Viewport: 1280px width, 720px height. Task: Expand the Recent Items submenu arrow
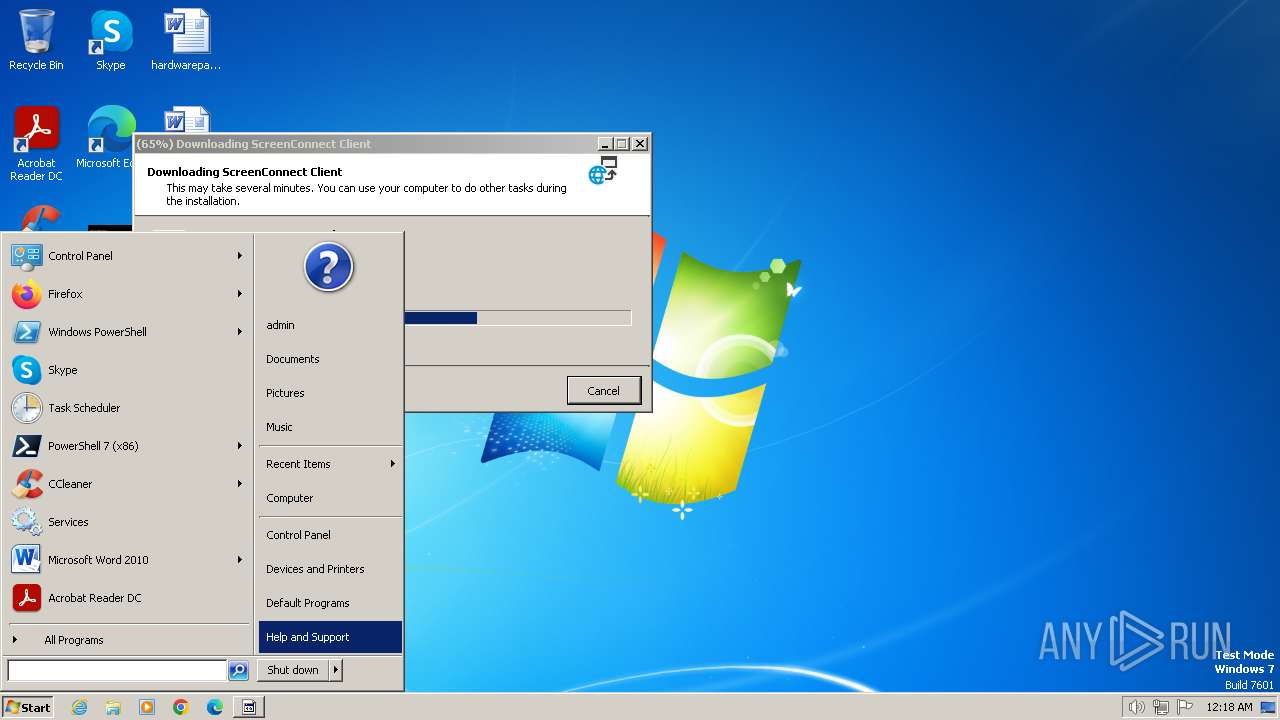click(x=393, y=464)
